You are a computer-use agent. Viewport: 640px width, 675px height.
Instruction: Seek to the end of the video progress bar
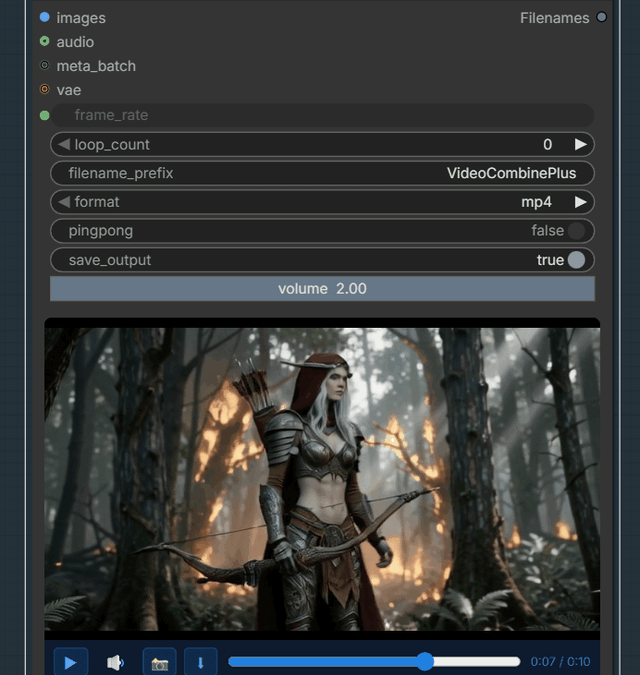[x=517, y=661]
